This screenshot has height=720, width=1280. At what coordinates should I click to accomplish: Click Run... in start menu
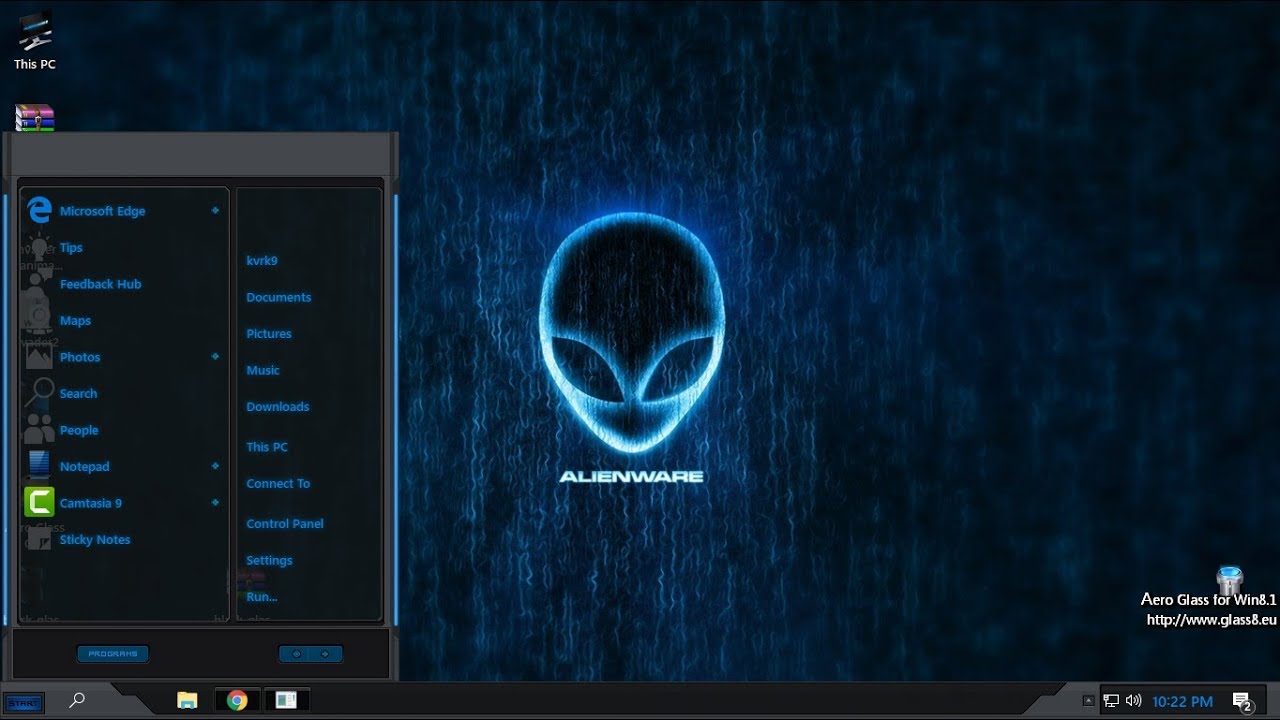pos(262,597)
